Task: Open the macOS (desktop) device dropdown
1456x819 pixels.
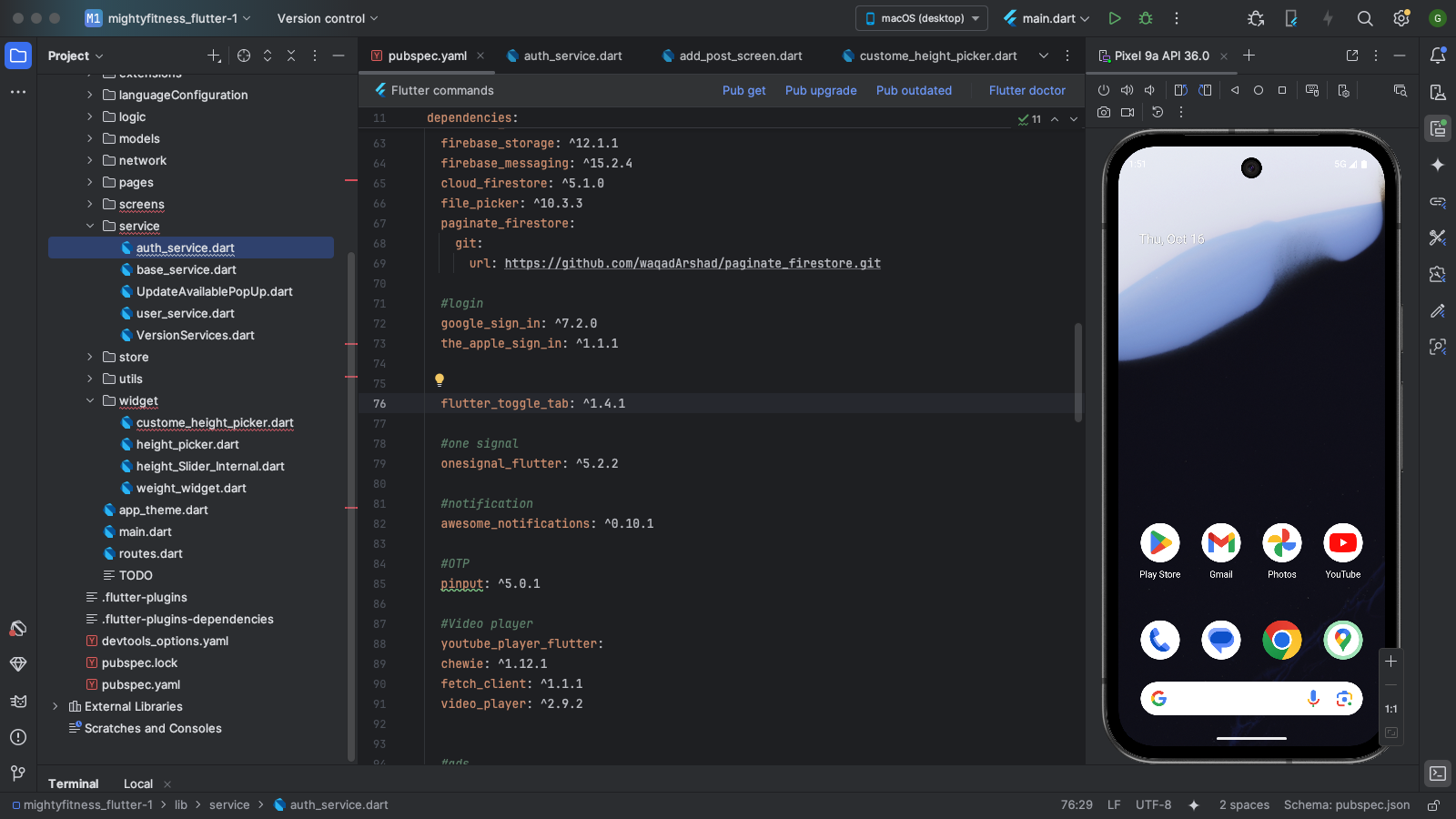Action: pyautogui.click(x=922, y=18)
